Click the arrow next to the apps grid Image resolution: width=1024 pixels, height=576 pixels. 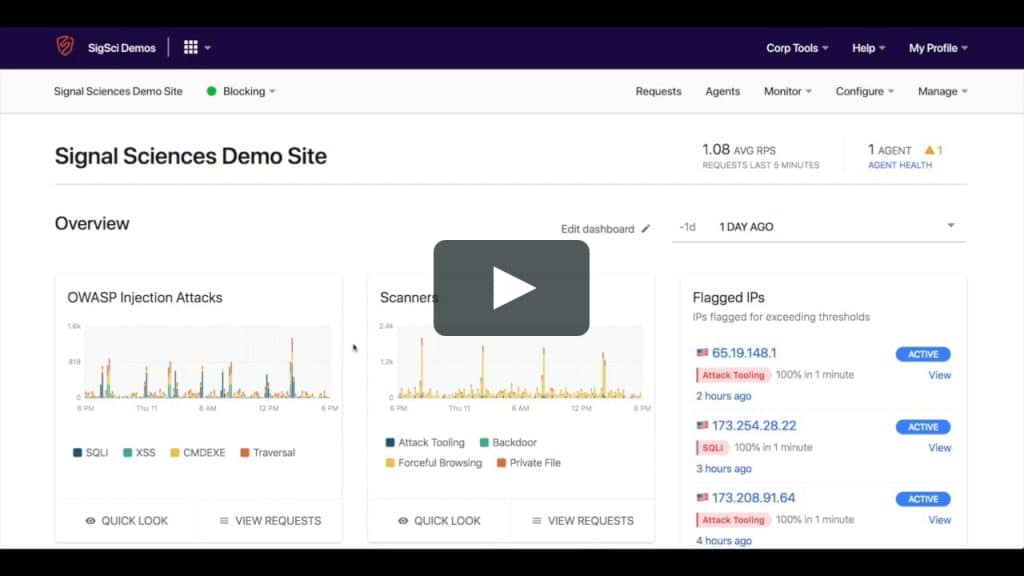click(208, 48)
